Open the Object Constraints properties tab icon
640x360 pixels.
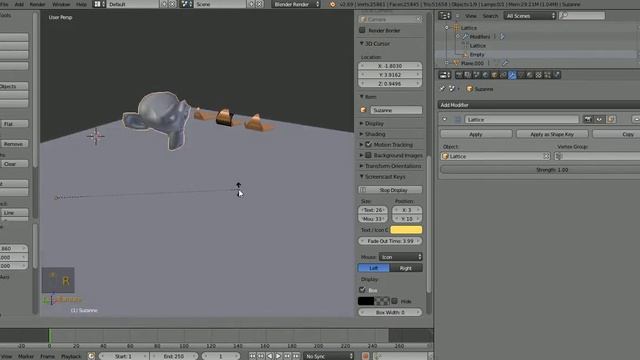coord(503,75)
